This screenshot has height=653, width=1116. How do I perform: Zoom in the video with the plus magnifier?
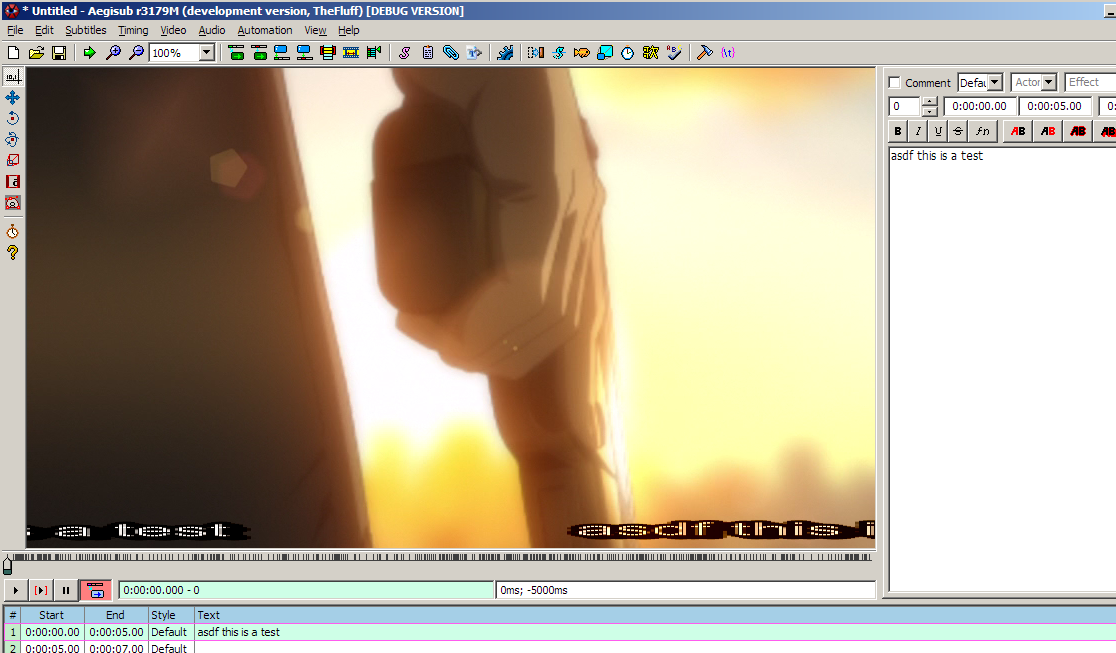pyautogui.click(x=112, y=53)
